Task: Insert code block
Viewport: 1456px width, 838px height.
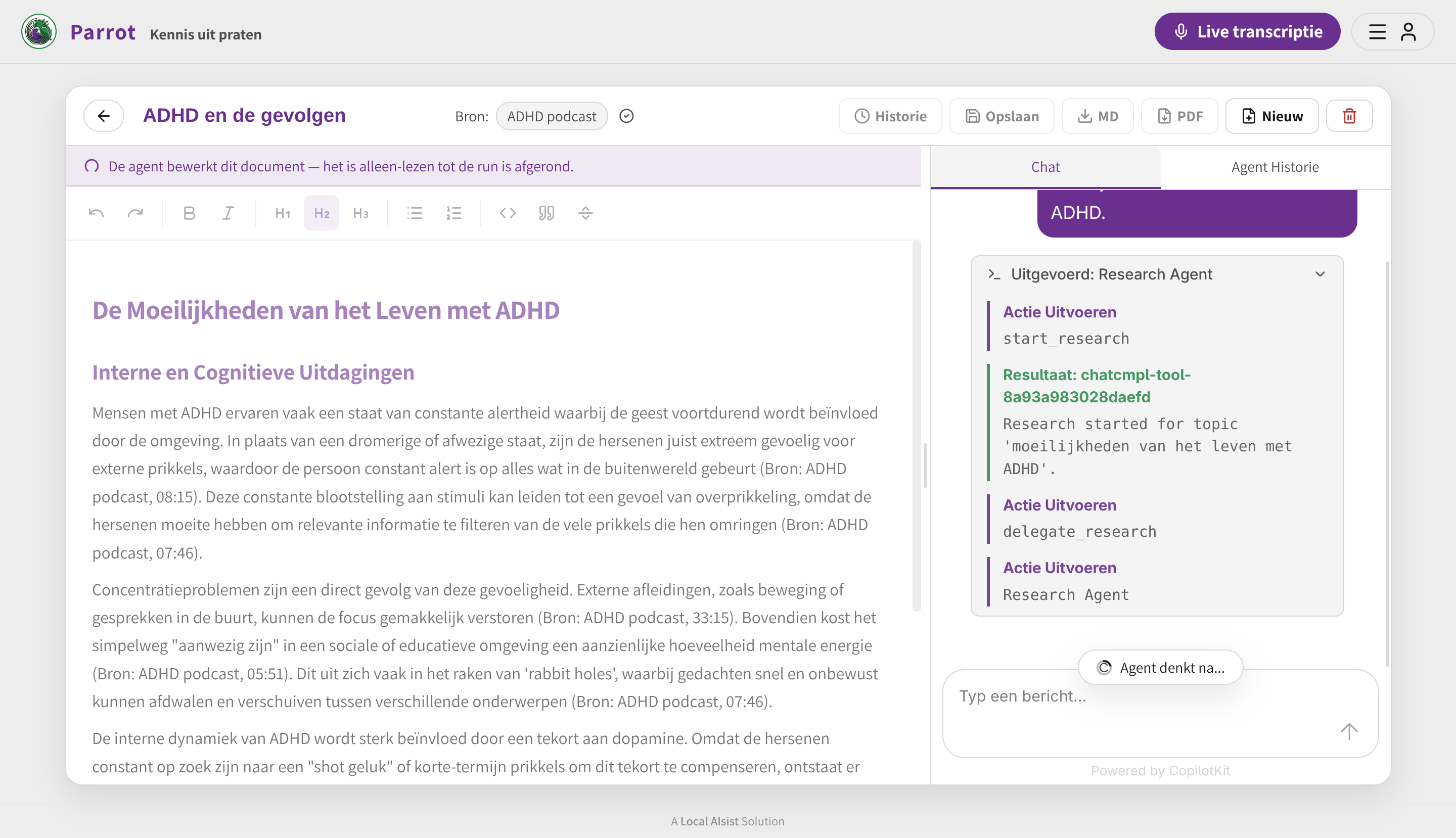Action: pos(508,213)
